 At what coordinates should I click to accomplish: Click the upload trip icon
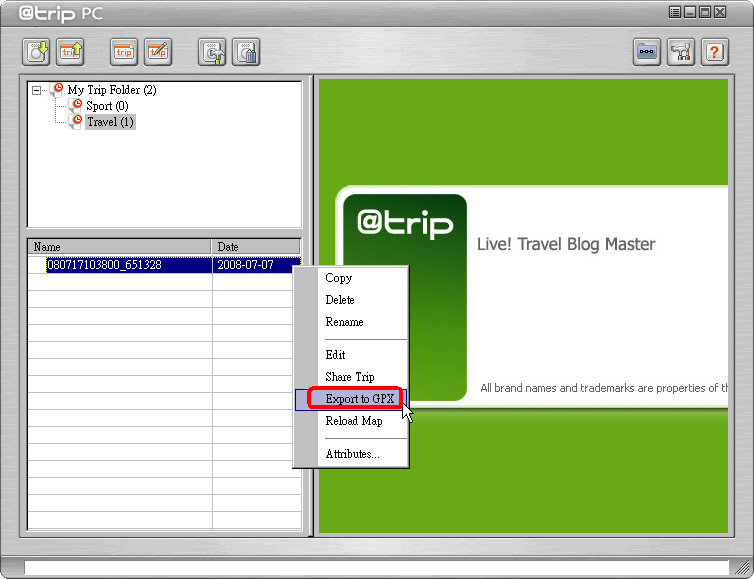coord(70,52)
